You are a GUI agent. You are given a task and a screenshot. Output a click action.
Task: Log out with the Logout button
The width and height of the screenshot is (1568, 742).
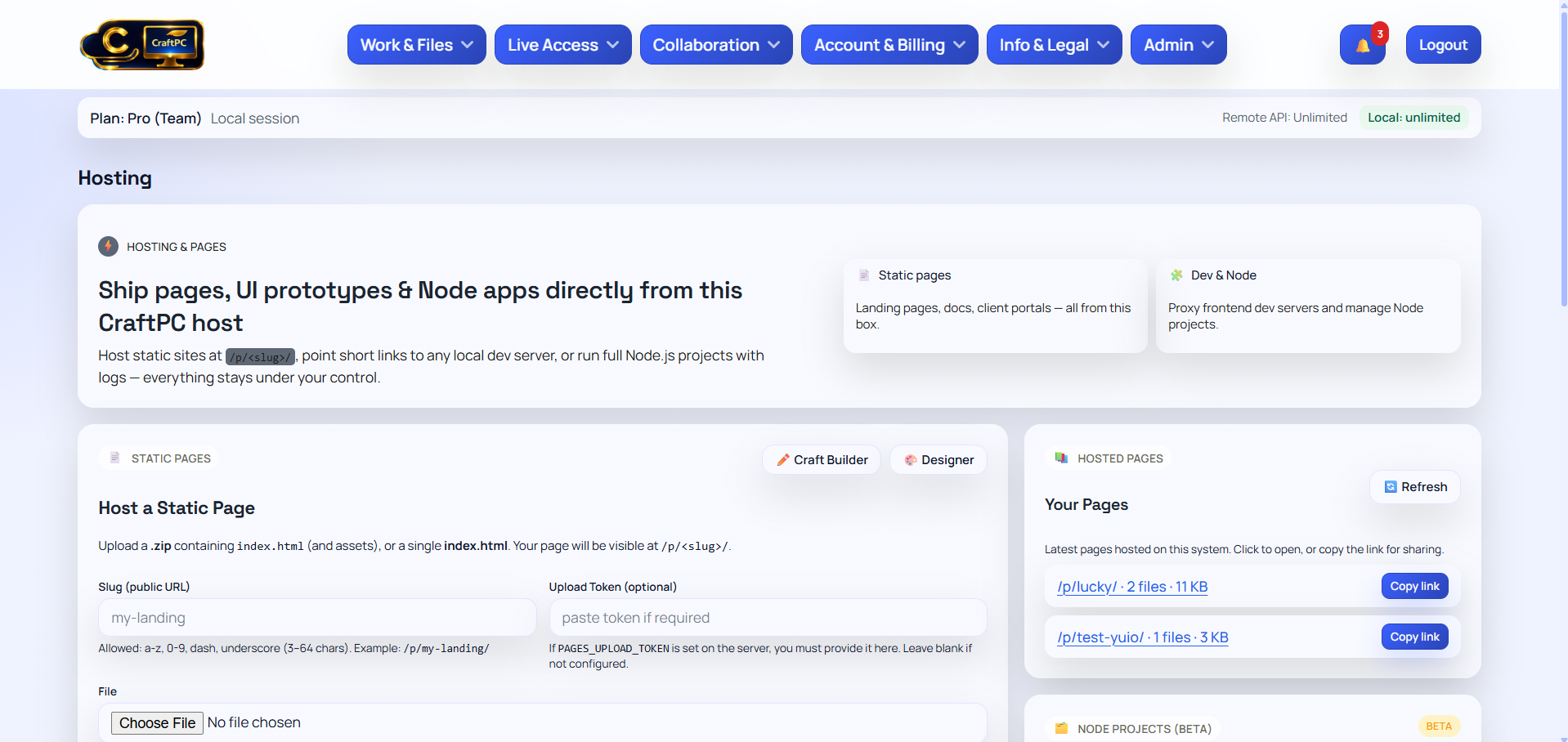tap(1443, 45)
